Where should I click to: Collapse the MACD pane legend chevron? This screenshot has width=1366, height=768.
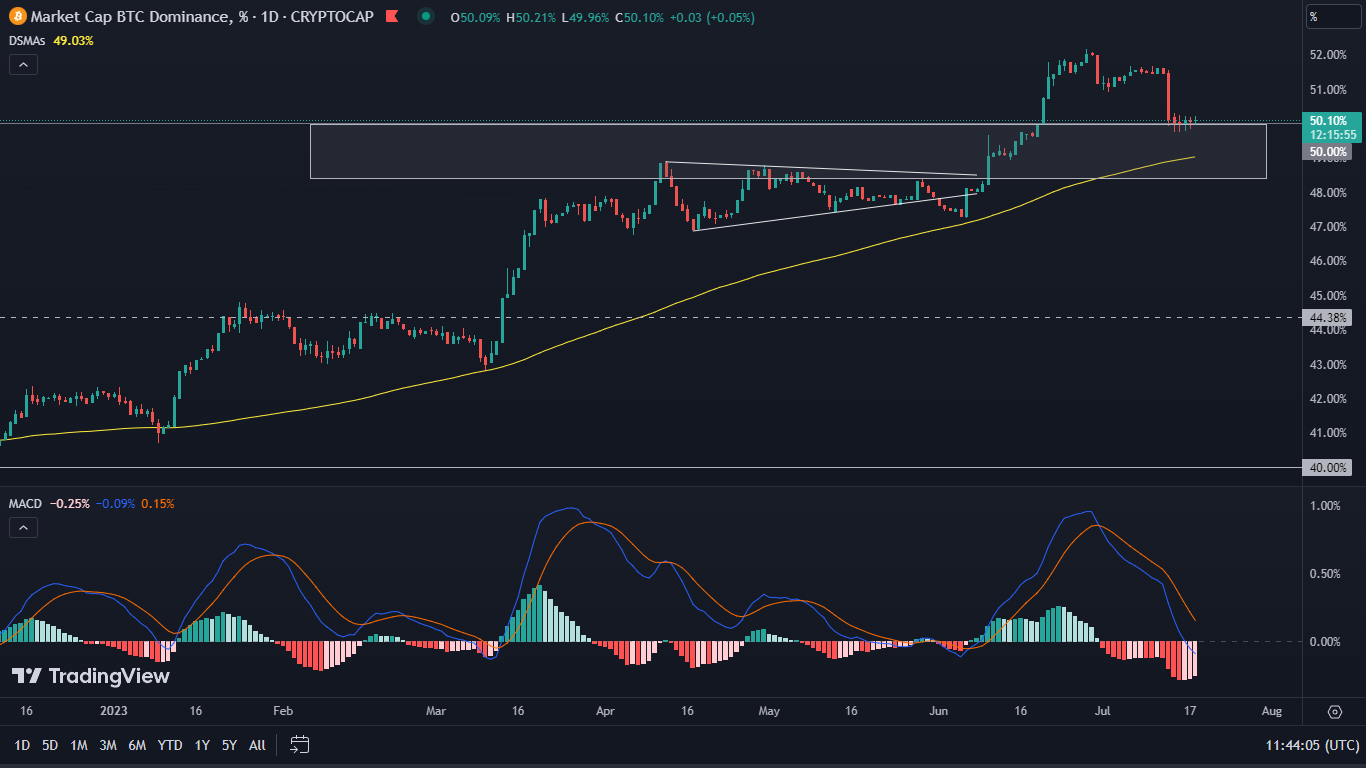pyautogui.click(x=24, y=527)
